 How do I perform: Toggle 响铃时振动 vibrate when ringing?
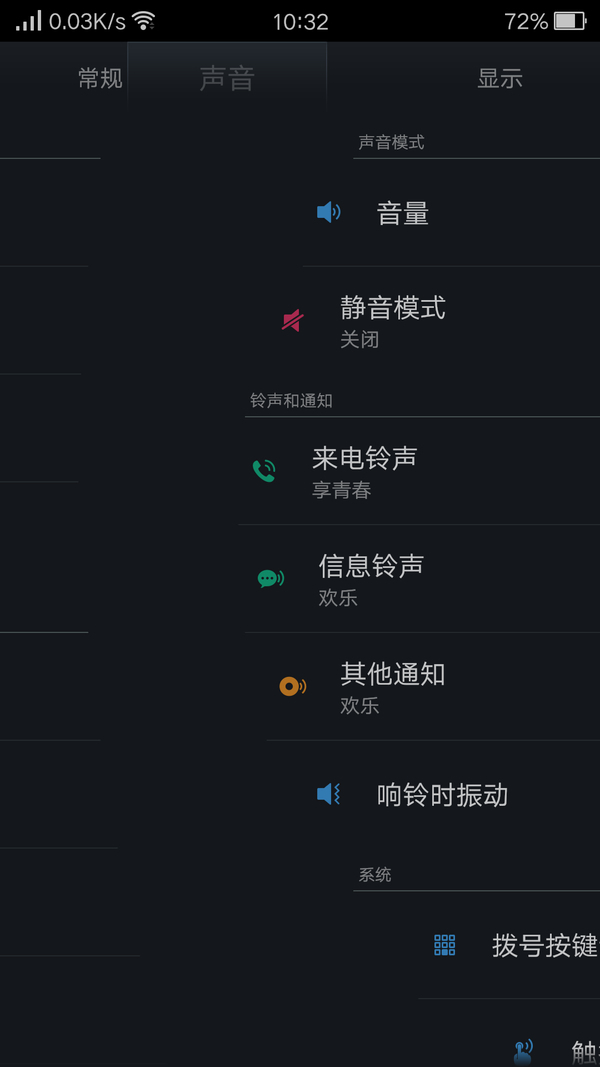click(x=442, y=795)
